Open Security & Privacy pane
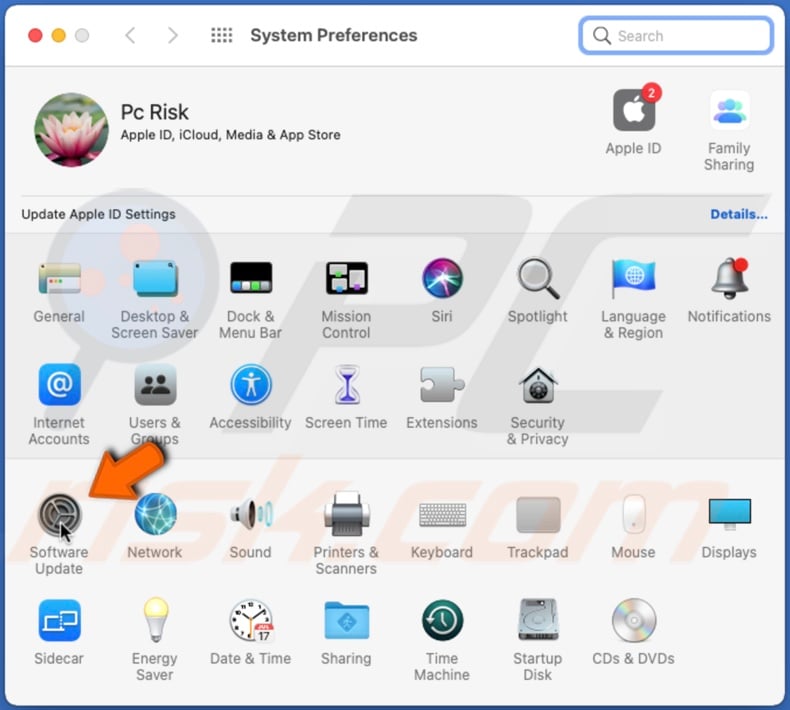The height and width of the screenshot is (710, 790). (x=538, y=384)
